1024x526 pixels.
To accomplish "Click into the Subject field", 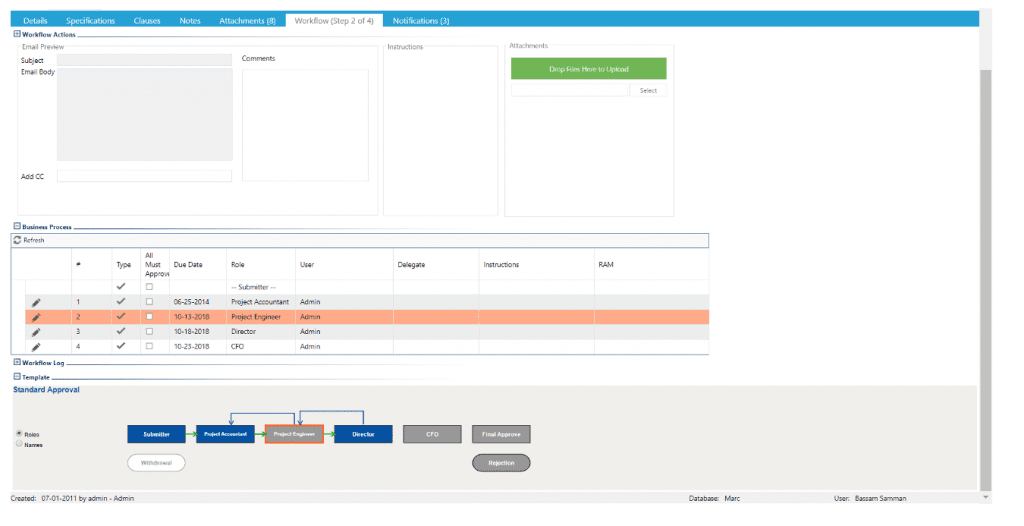I will tap(144, 60).
